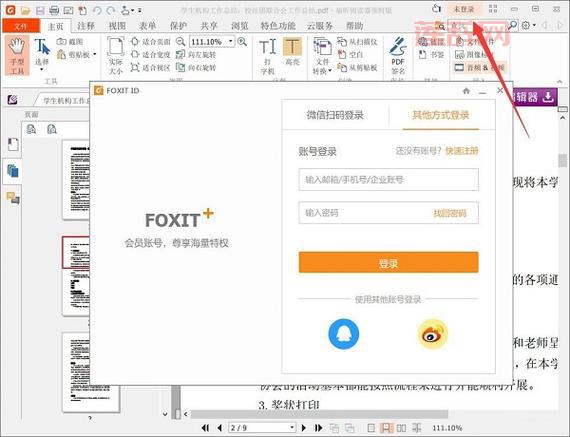Image resolution: width=570 pixels, height=437 pixels.
Task: Open the 2 / 9 page number dropdown
Action: click(x=292, y=428)
